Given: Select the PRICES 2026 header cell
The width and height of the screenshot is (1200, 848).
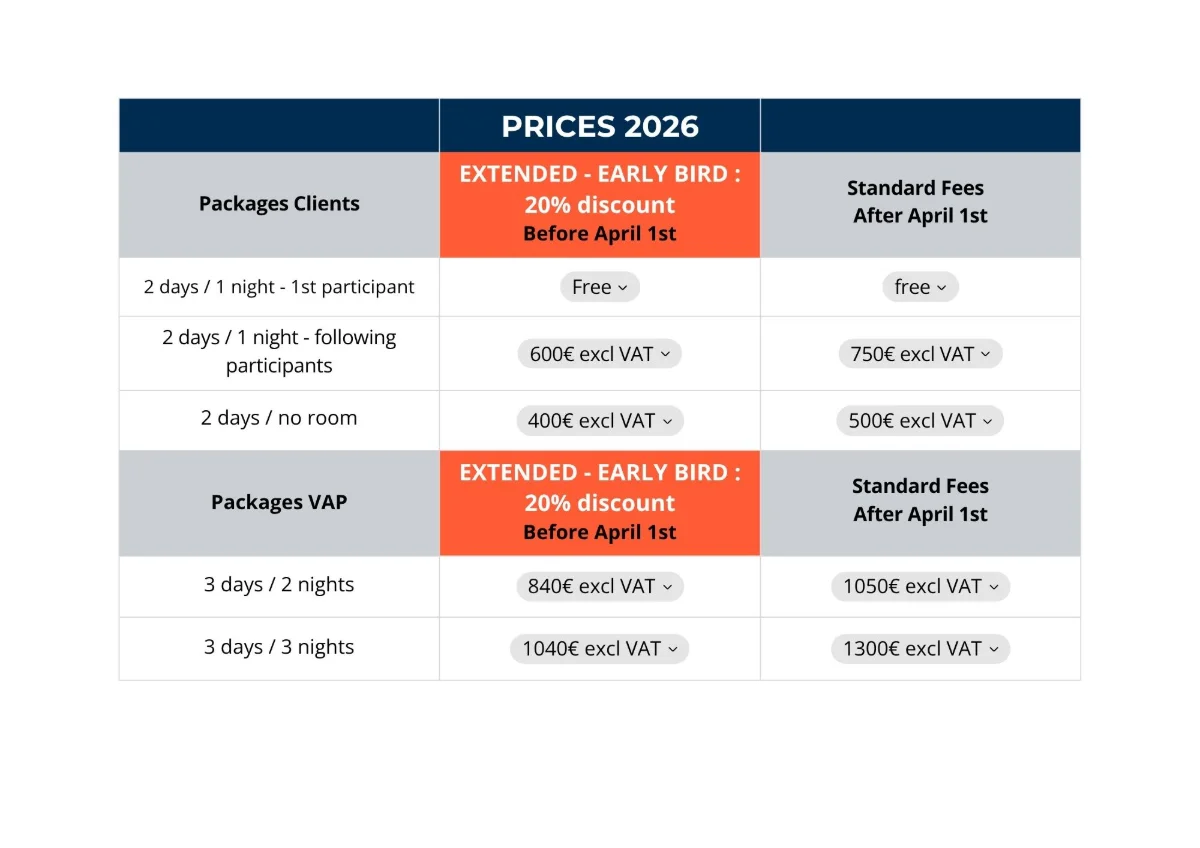Looking at the screenshot, I should click(x=600, y=126).
